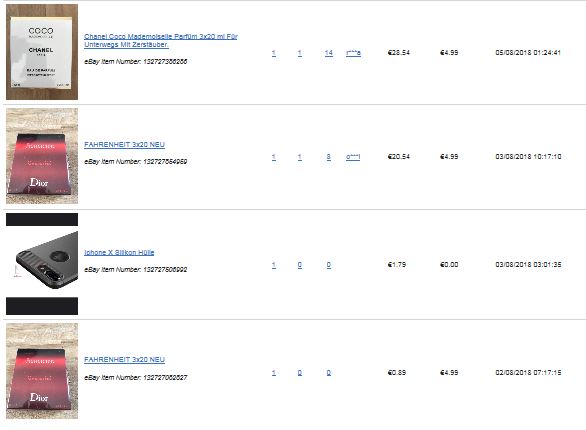The width and height of the screenshot is (586, 430).
Task: Open first FAHRENHEIT 3x20 NEU listing
Action: pyautogui.click(x=124, y=145)
